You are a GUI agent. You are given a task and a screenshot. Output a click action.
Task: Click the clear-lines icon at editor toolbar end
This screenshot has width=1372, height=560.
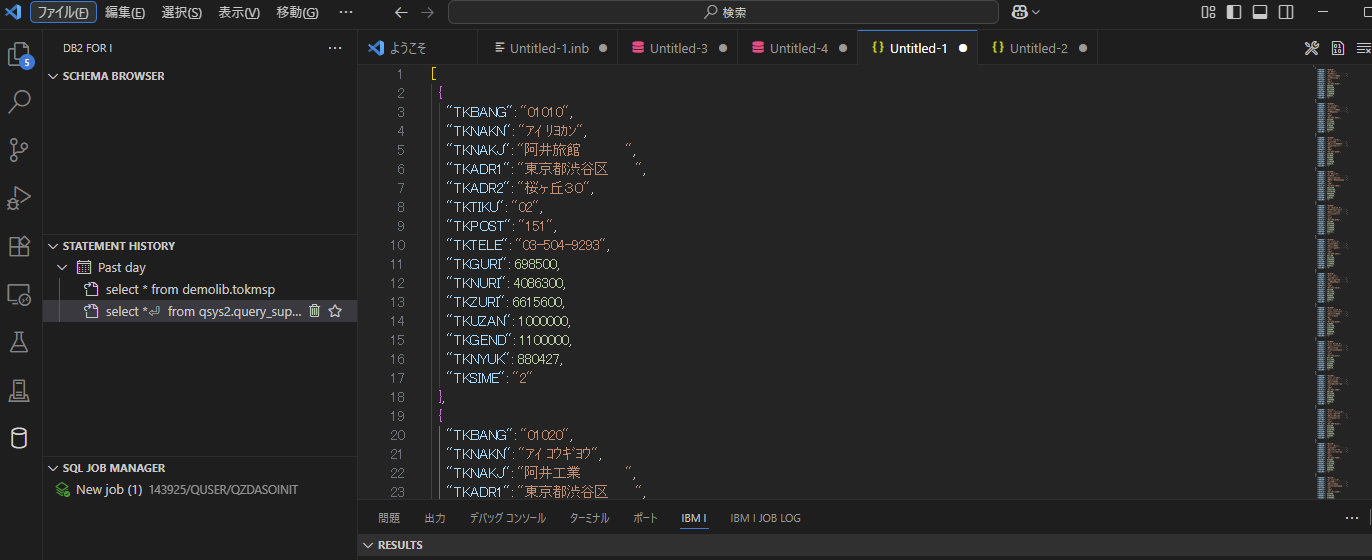(1363, 48)
